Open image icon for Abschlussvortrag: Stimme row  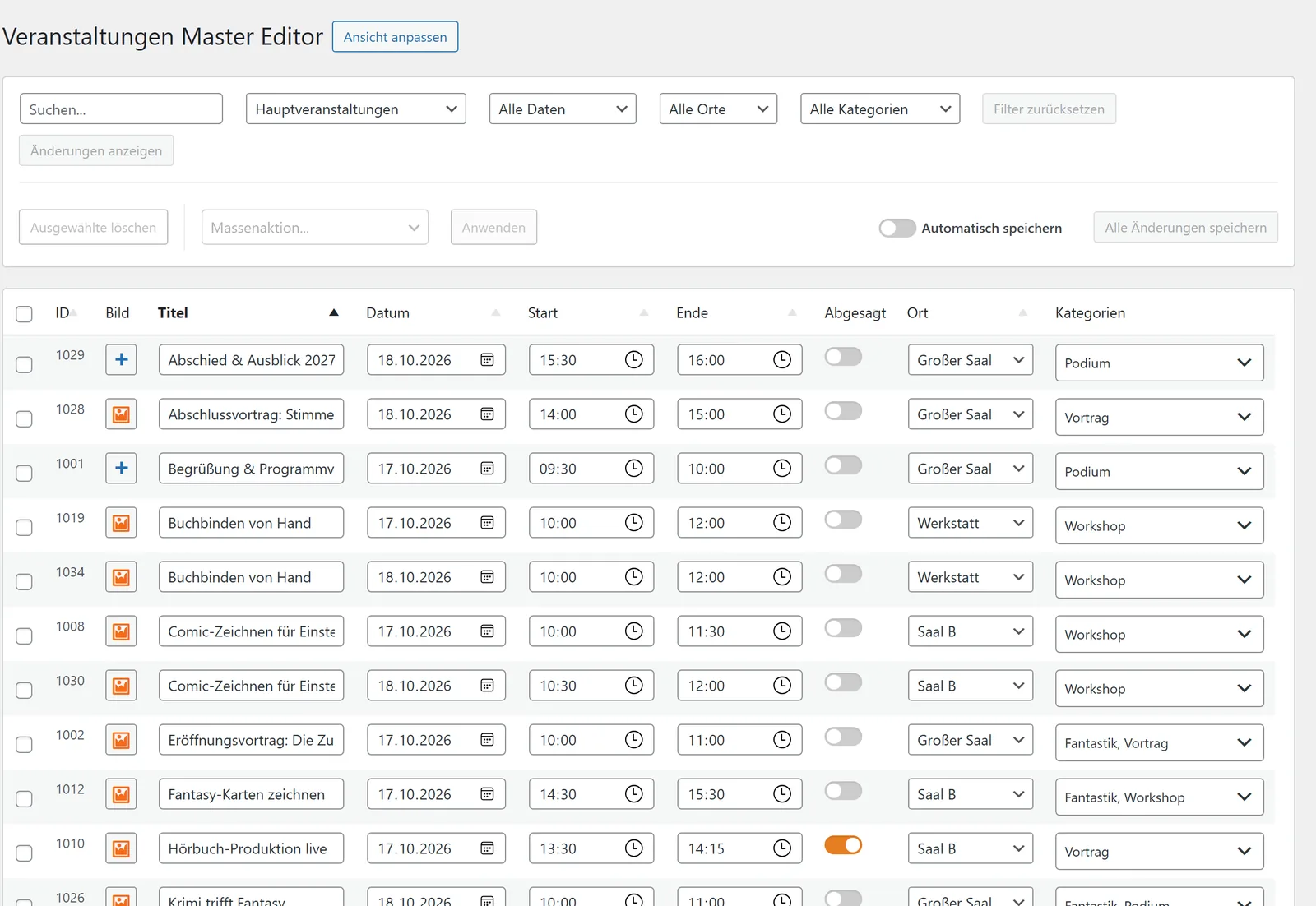pyautogui.click(x=121, y=414)
